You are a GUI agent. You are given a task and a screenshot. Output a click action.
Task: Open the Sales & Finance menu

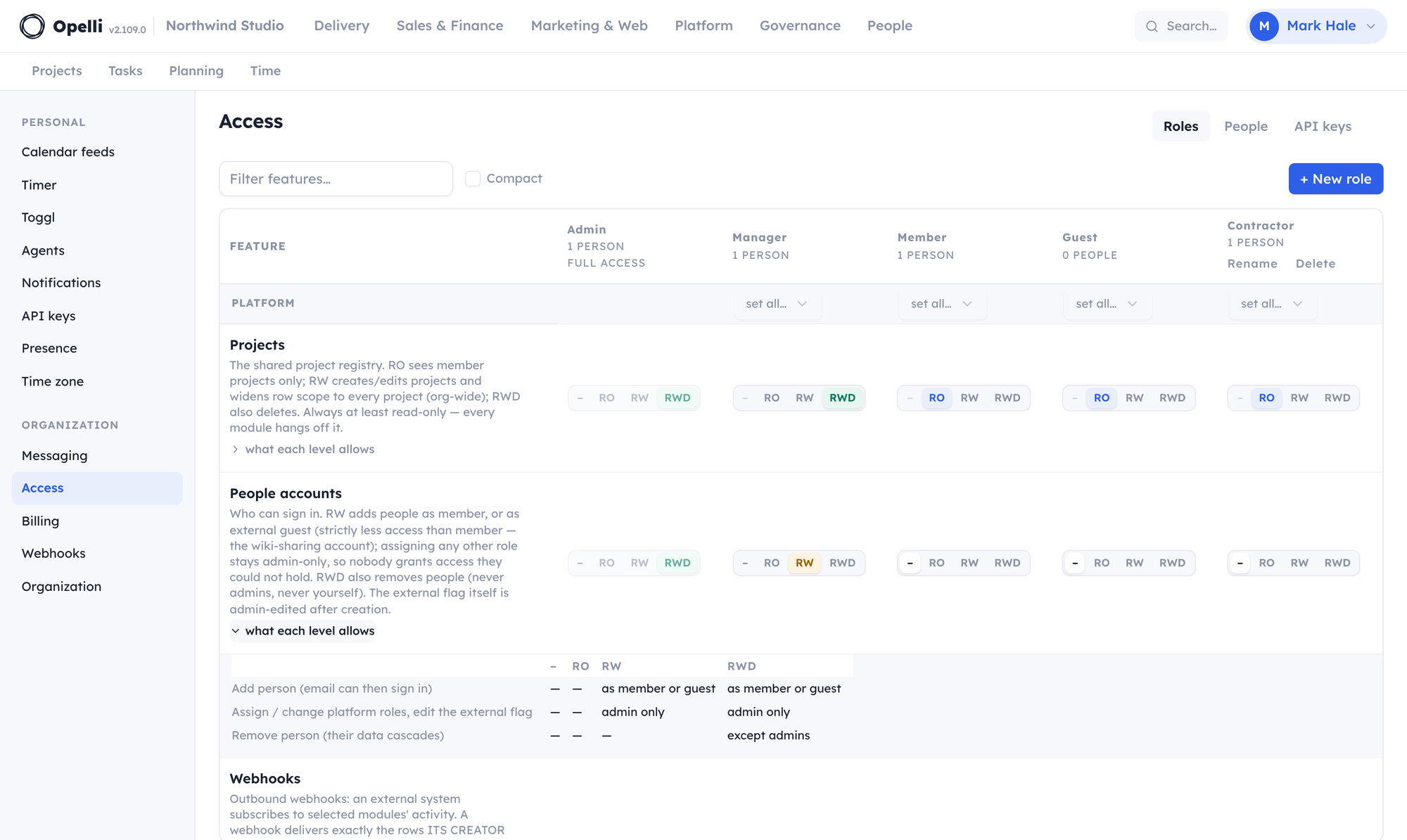click(450, 26)
